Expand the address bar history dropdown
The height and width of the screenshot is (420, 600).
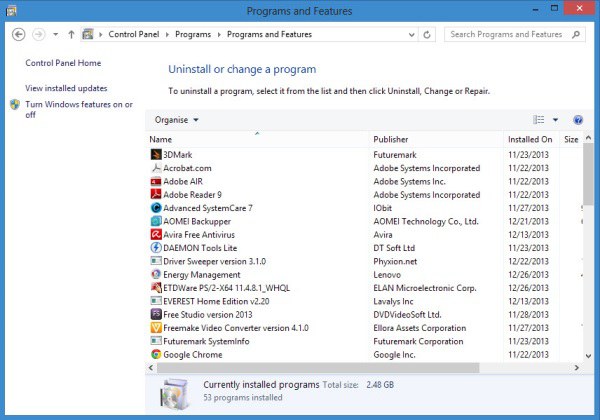click(x=411, y=35)
